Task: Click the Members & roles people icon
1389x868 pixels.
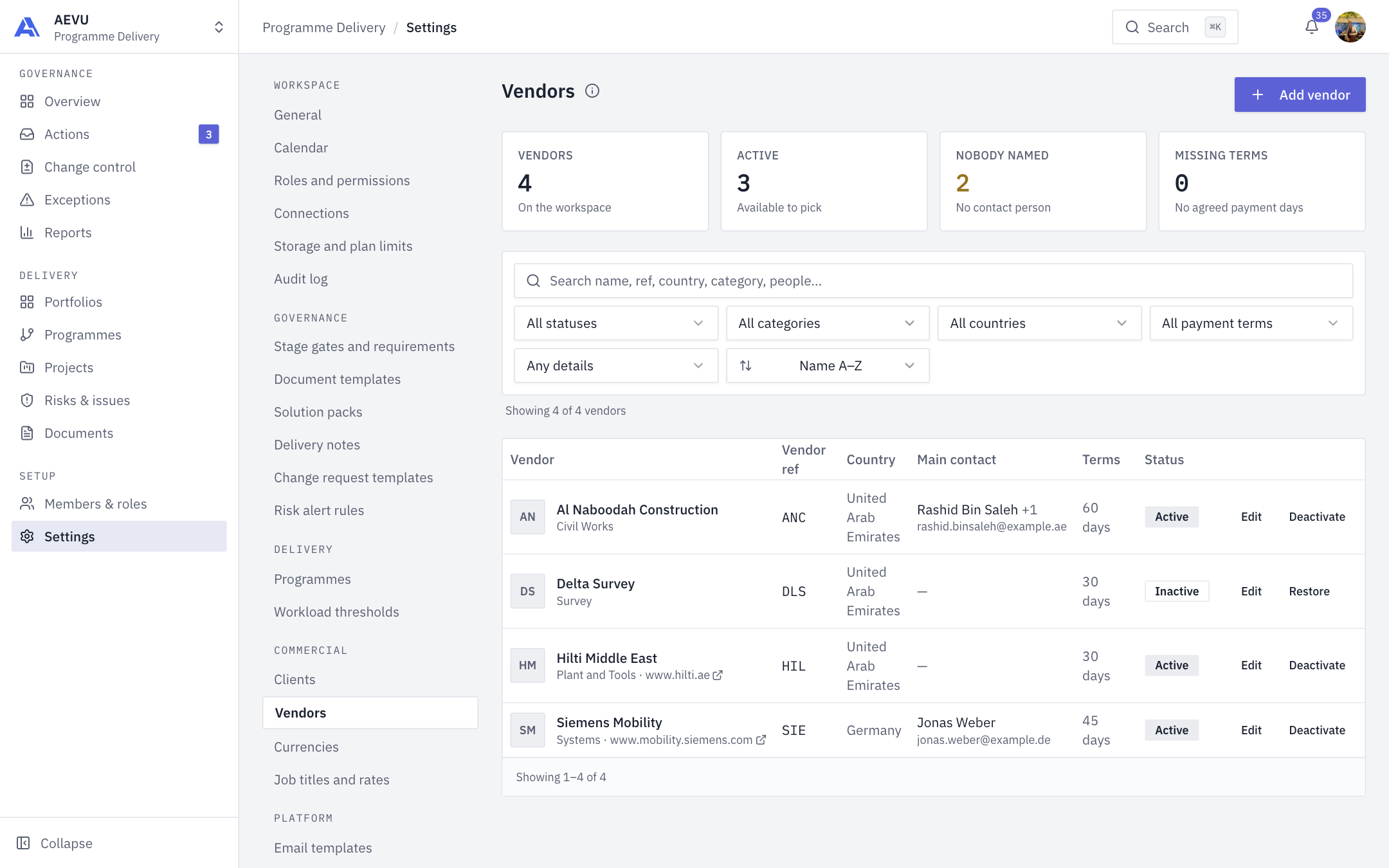Action: click(x=27, y=504)
